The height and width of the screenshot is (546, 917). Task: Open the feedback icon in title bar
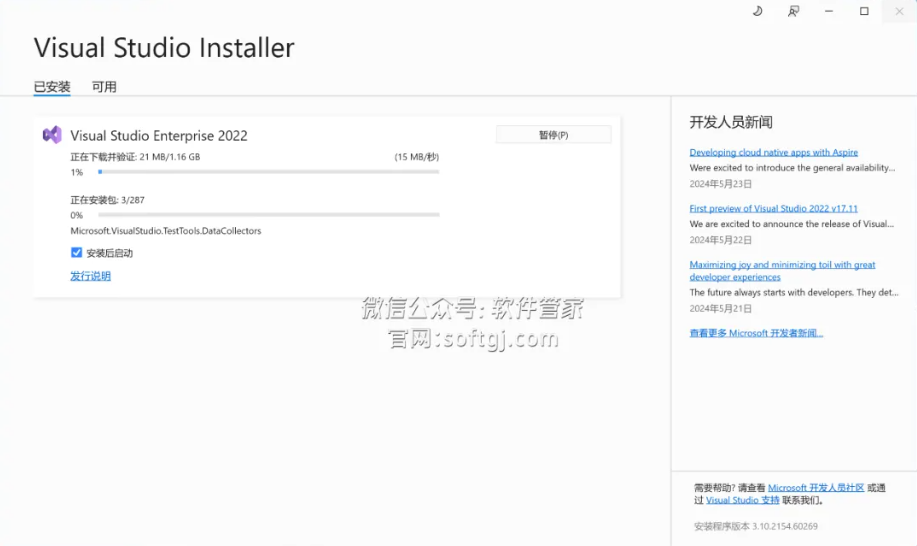(793, 11)
